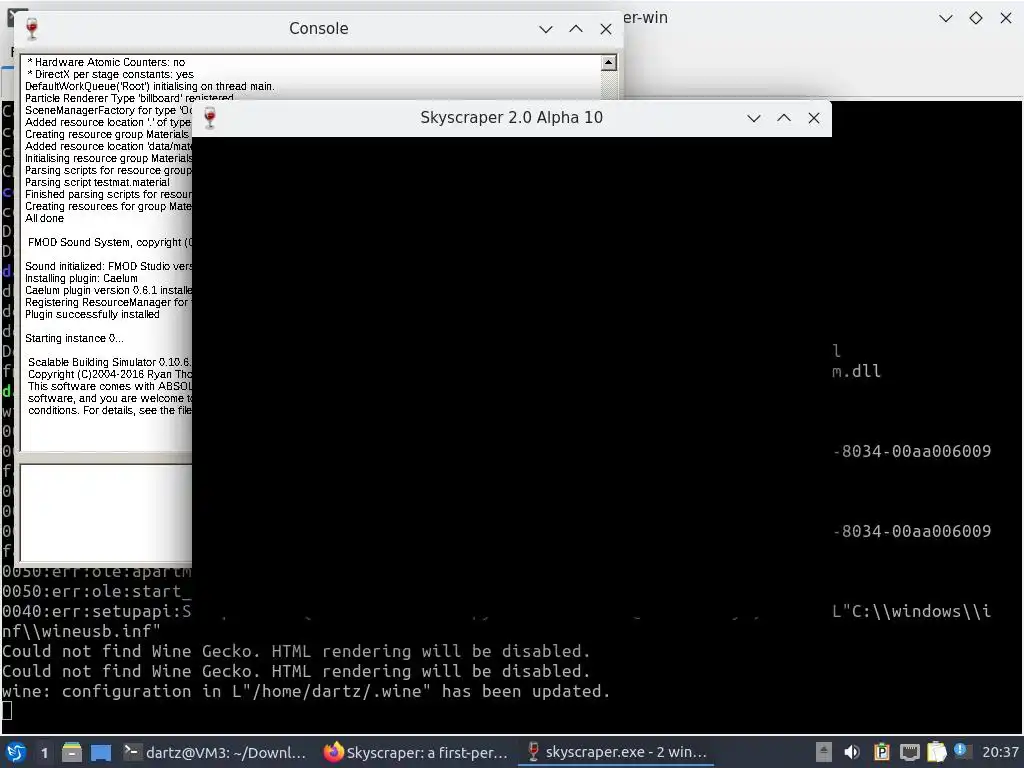
Task: Click the Skyscraper black render viewport
Action: (x=511, y=379)
